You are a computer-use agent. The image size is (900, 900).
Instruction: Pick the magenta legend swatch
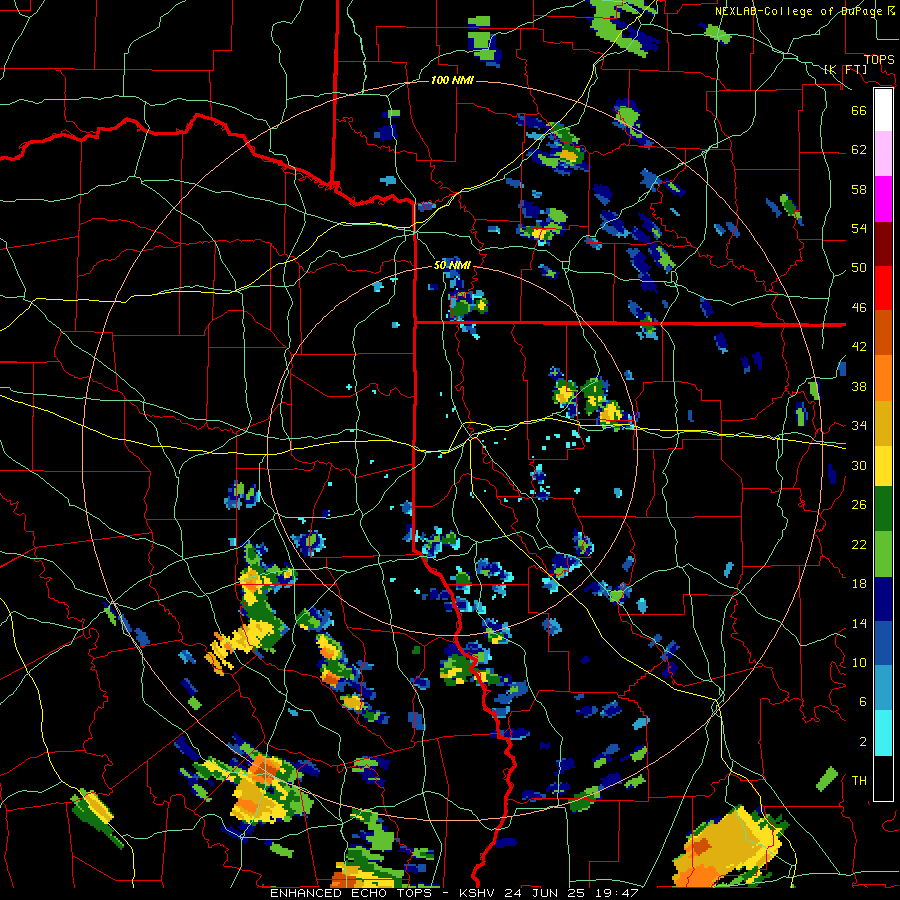pos(883,199)
